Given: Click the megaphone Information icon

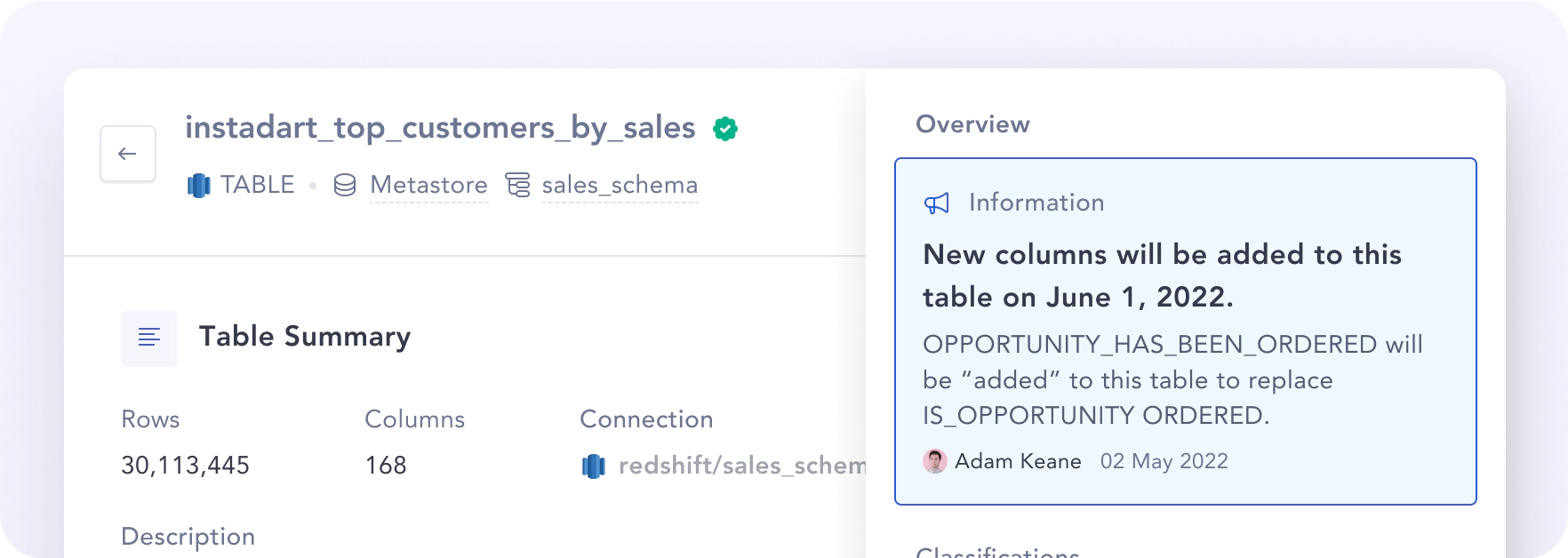Looking at the screenshot, I should (937, 203).
